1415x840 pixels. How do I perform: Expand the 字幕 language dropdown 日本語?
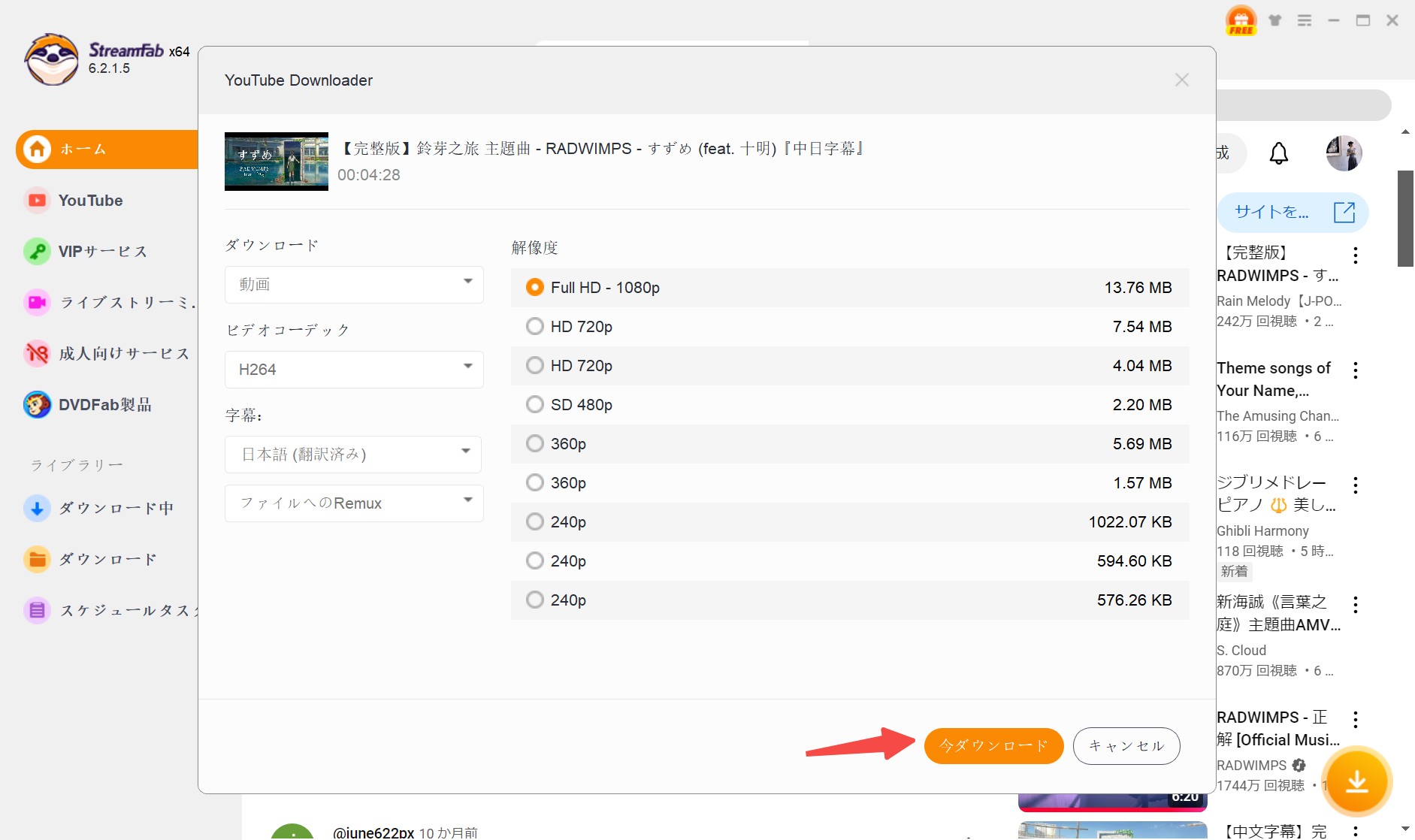point(353,455)
